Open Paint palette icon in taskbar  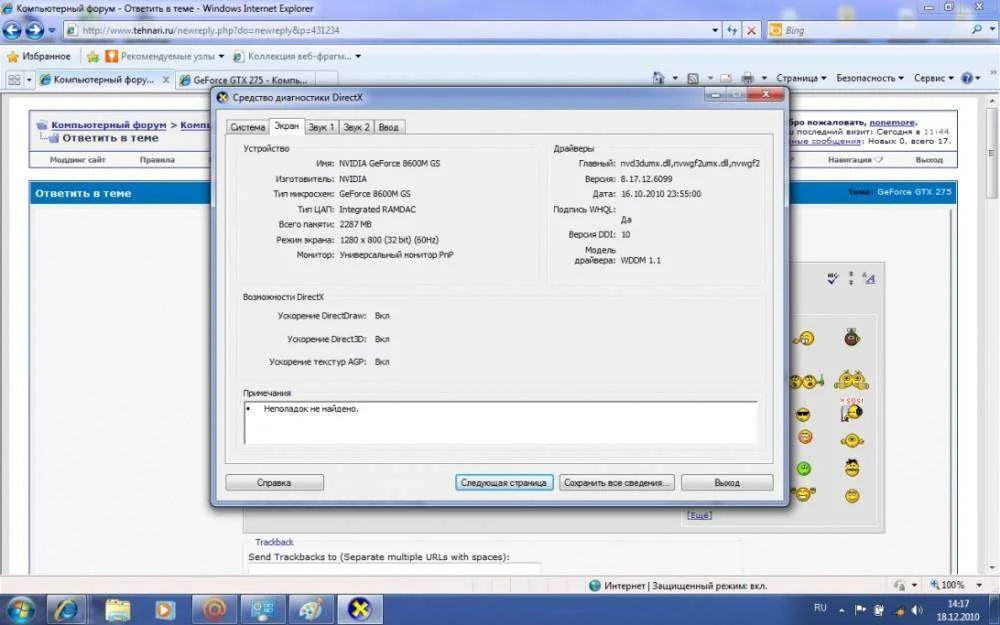[x=311, y=610]
